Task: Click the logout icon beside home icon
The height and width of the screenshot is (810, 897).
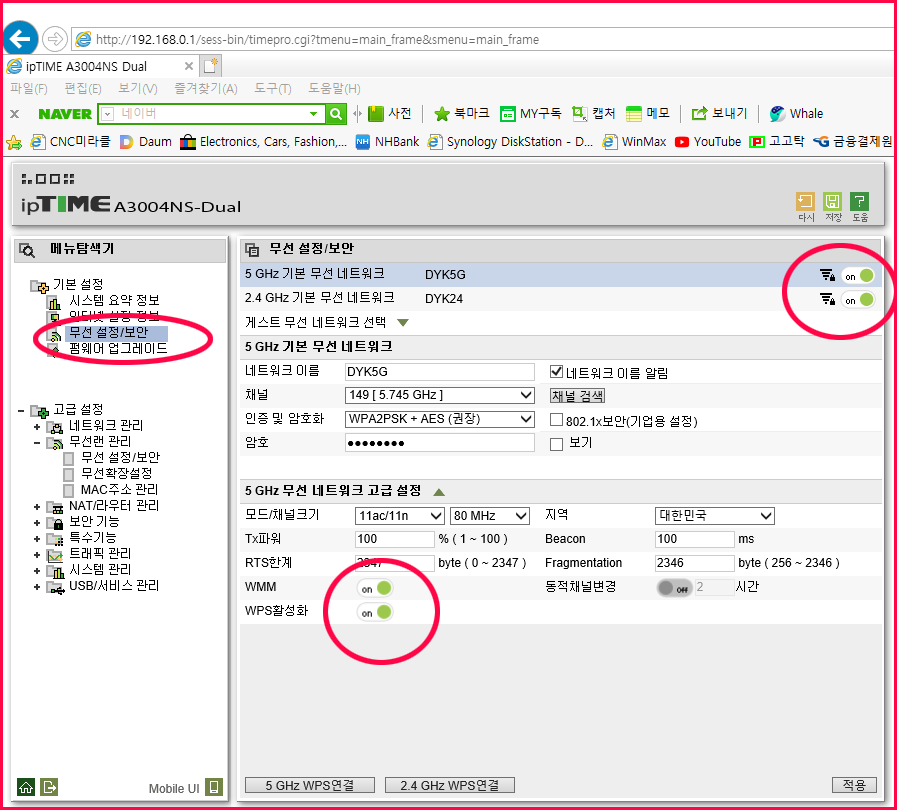Action: (x=49, y=787)
